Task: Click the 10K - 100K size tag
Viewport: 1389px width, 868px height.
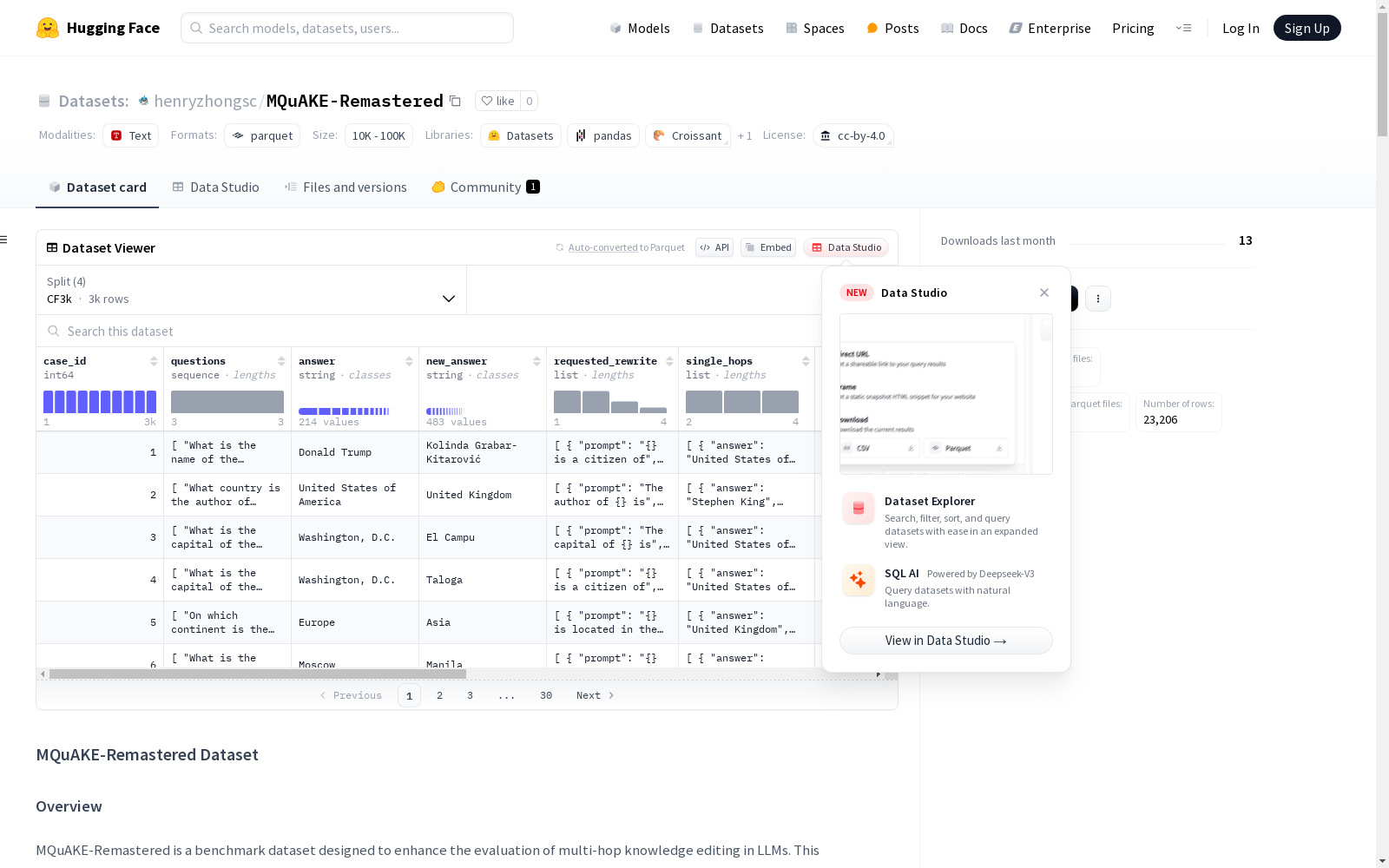Action: click(379, 135)
